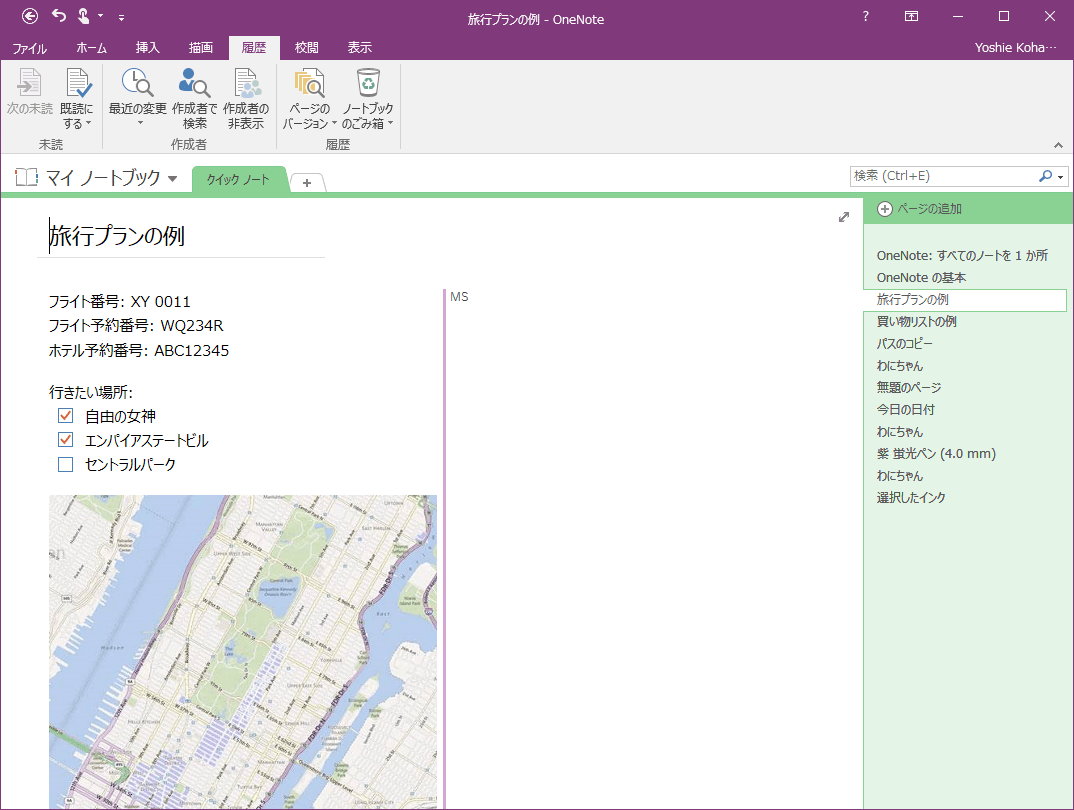Check the セントラルパーク checkbox
The image size is (1074, 810).
pos(66,464)
